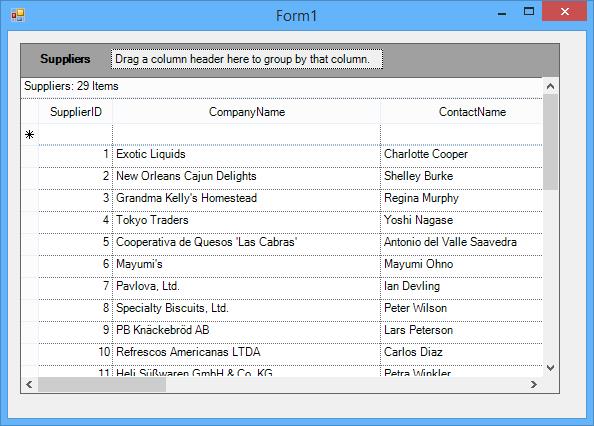Click the vertical scrollbar thumb
594x426 pixels.
coord(550,142)
